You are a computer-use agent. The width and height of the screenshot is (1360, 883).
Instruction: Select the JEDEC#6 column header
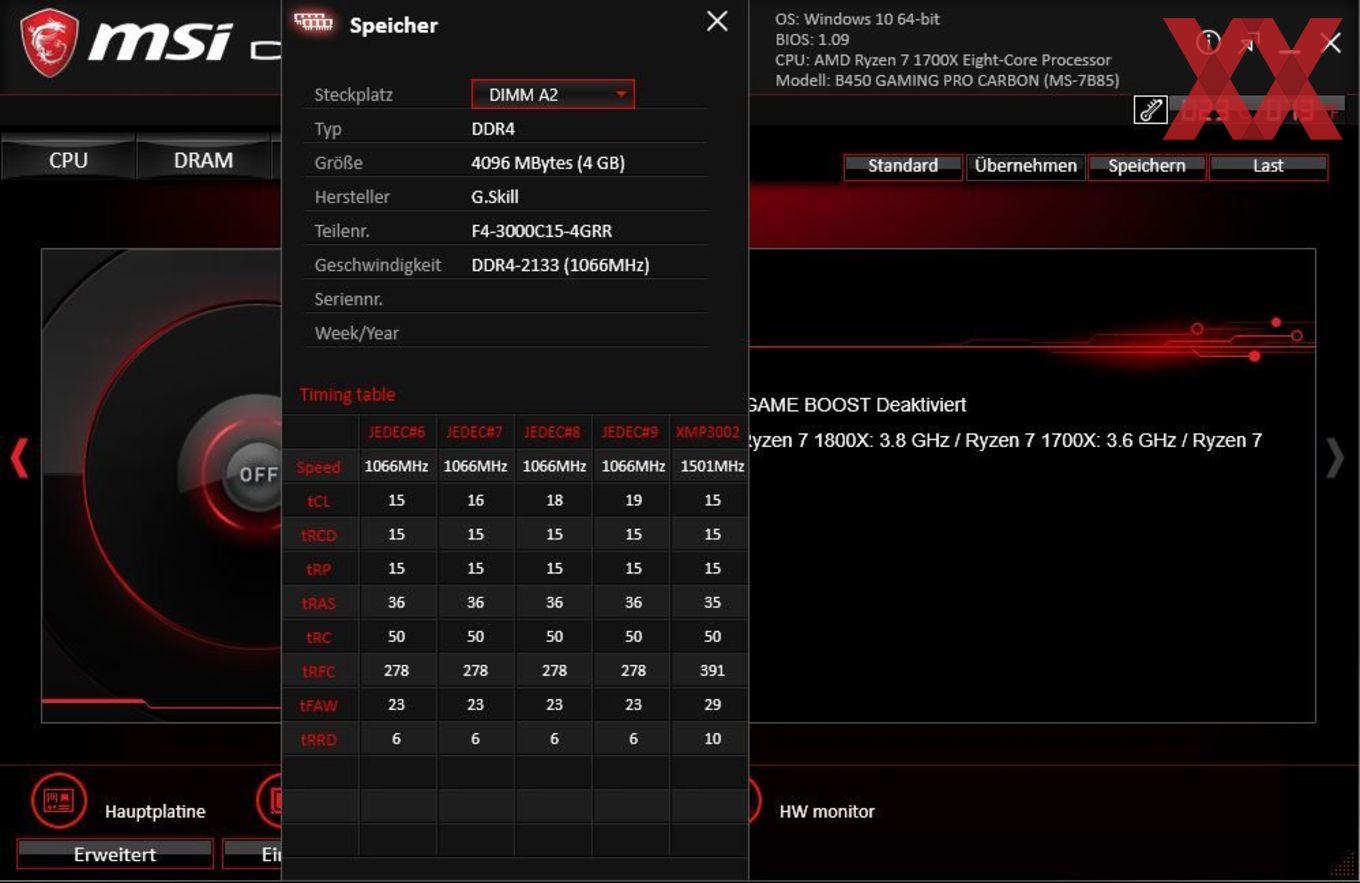tap(397, 432)
